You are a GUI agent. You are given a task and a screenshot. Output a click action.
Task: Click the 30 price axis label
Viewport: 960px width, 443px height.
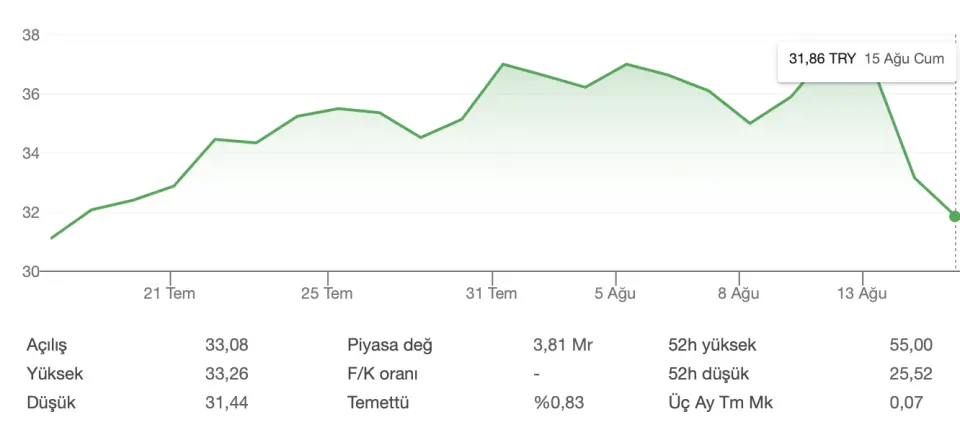[31, 272]
